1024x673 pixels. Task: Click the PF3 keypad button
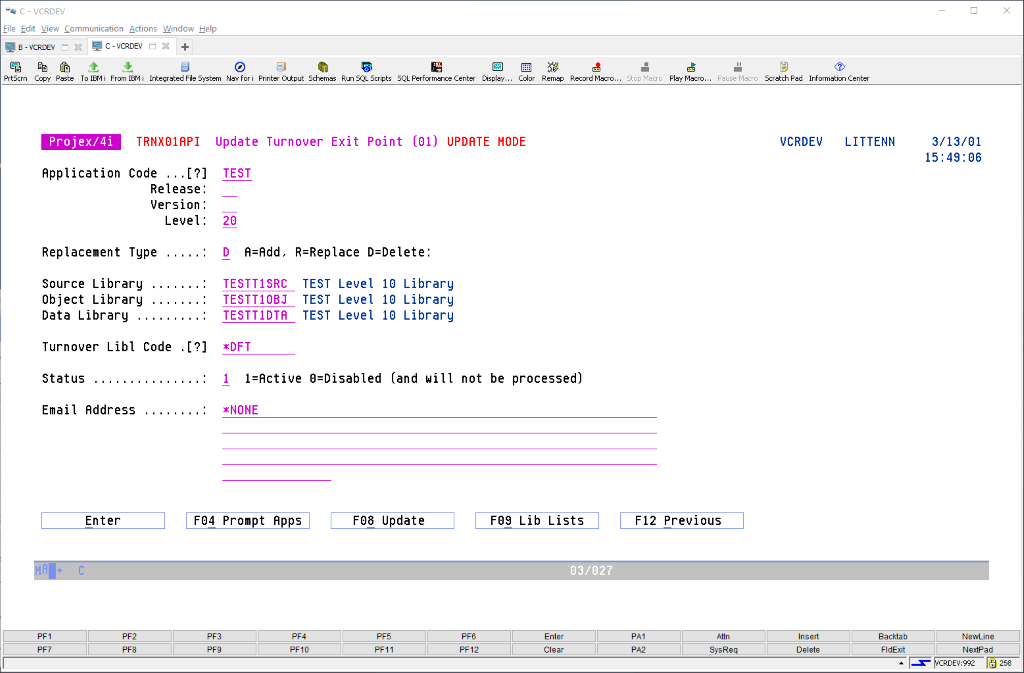pyautogui.click(x=214, y=636)
